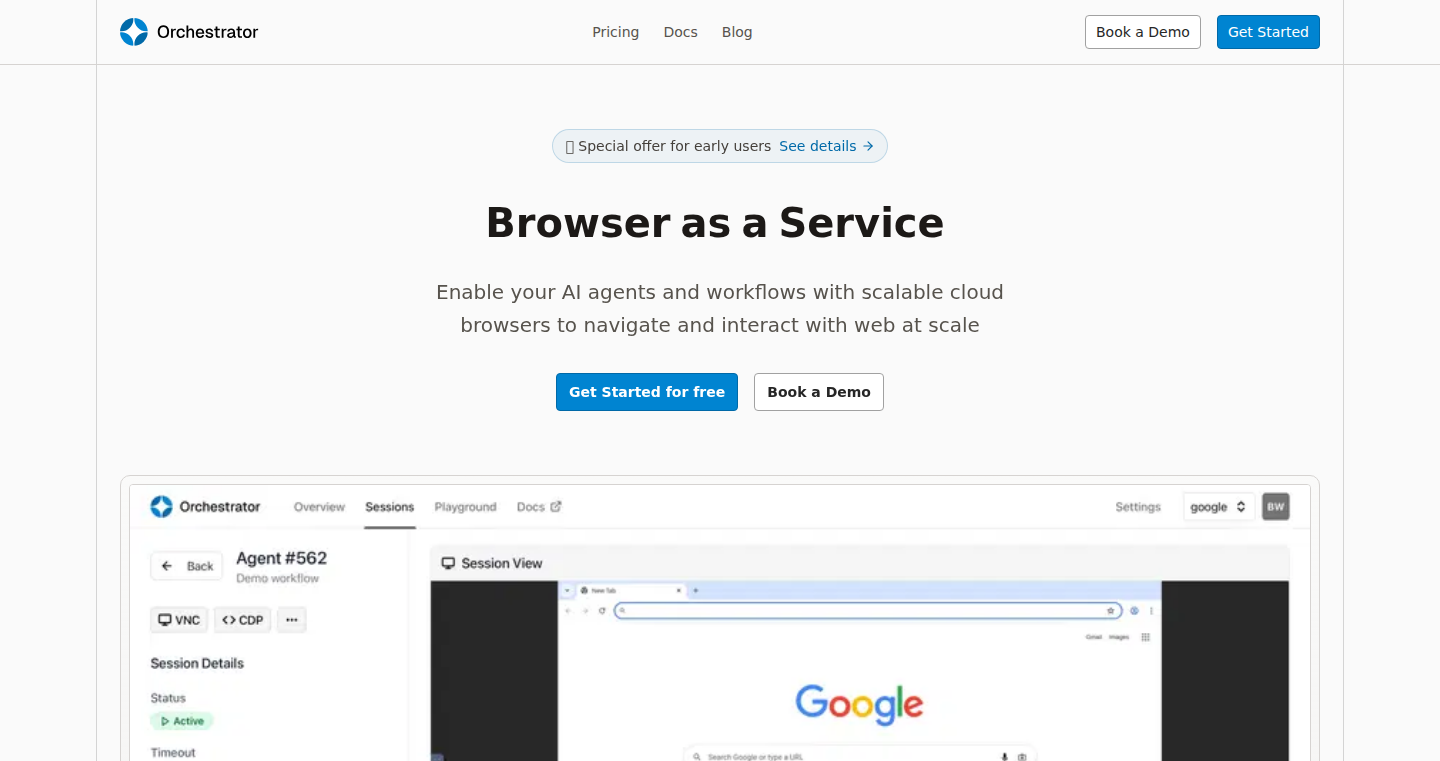Click the Browser as a Service heading
1440x761 pixels.
[715, 222]
